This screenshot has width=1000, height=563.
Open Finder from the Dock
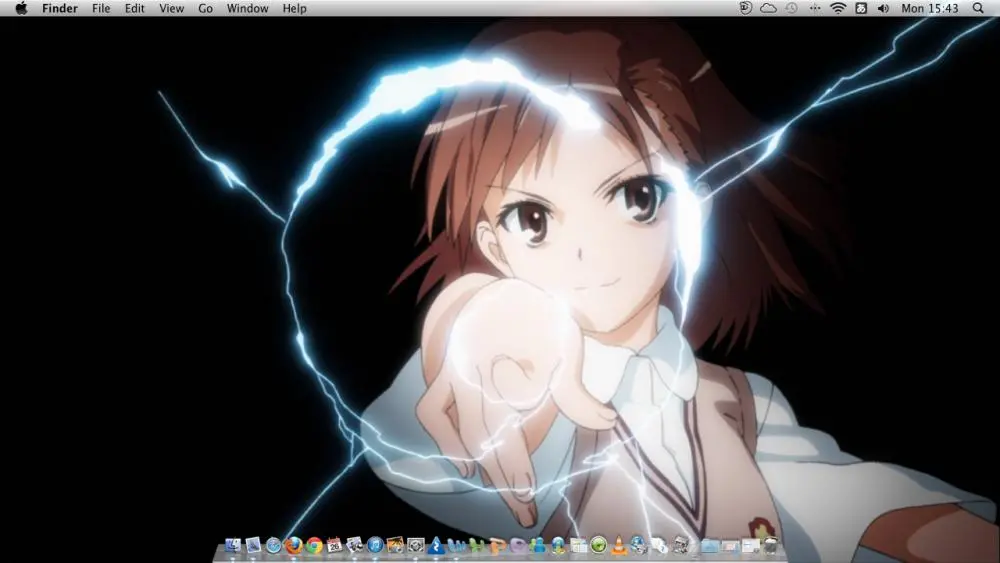click(x=233, y=545)
